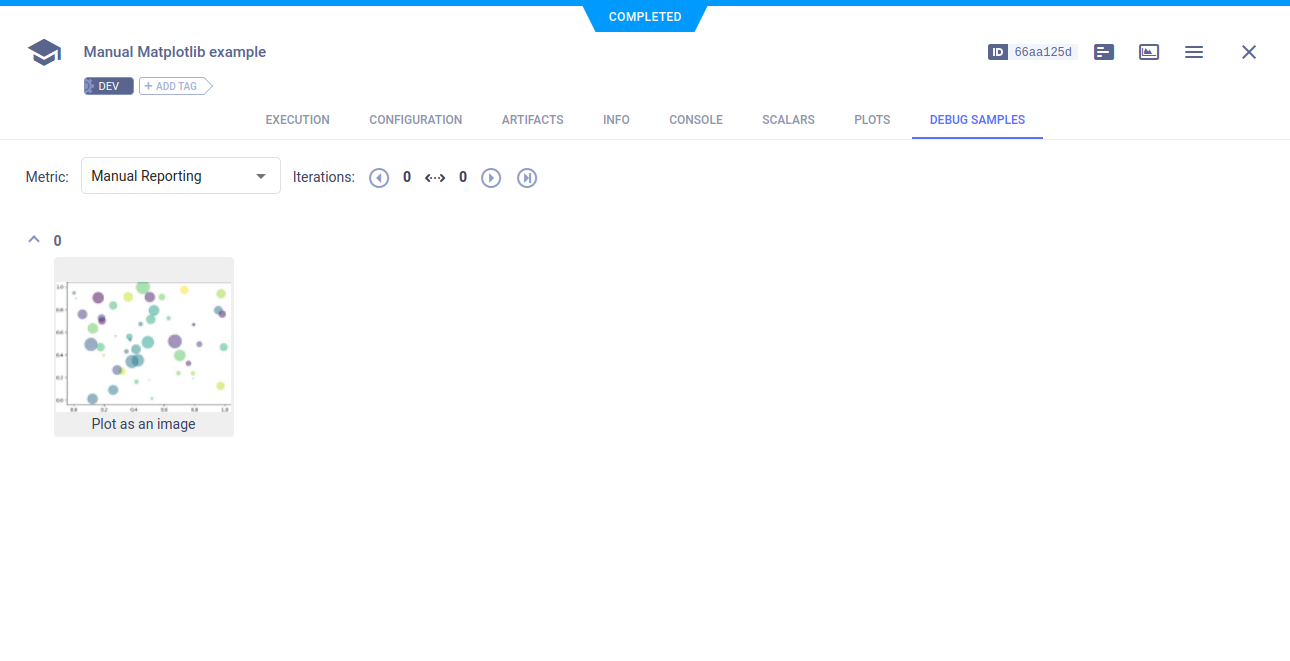Click the graduation cap task icon
1290x661 pixels.
tap(44, 52)
